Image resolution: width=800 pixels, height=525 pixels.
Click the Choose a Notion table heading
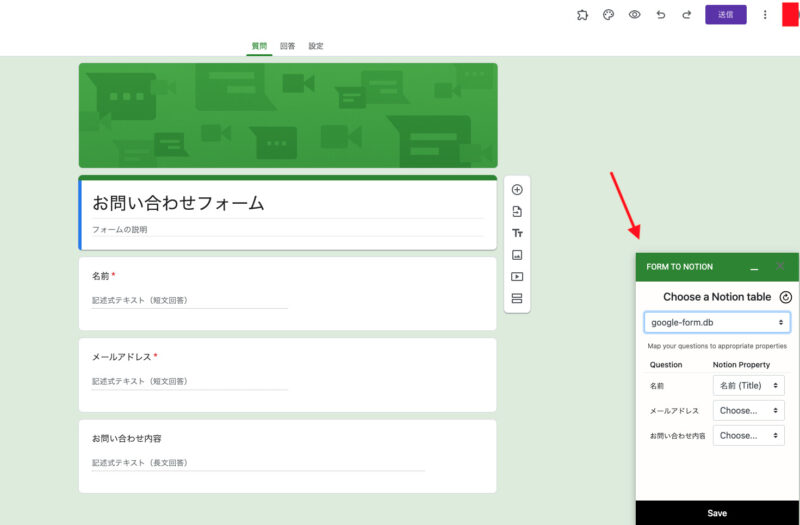[717, 297]
